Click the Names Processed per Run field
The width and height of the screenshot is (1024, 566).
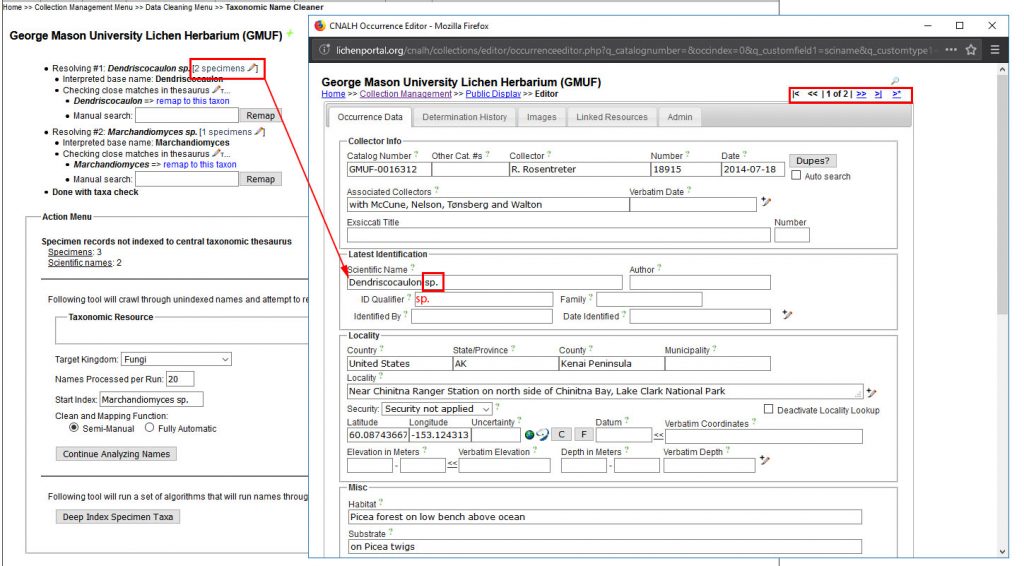pos(180,379)
